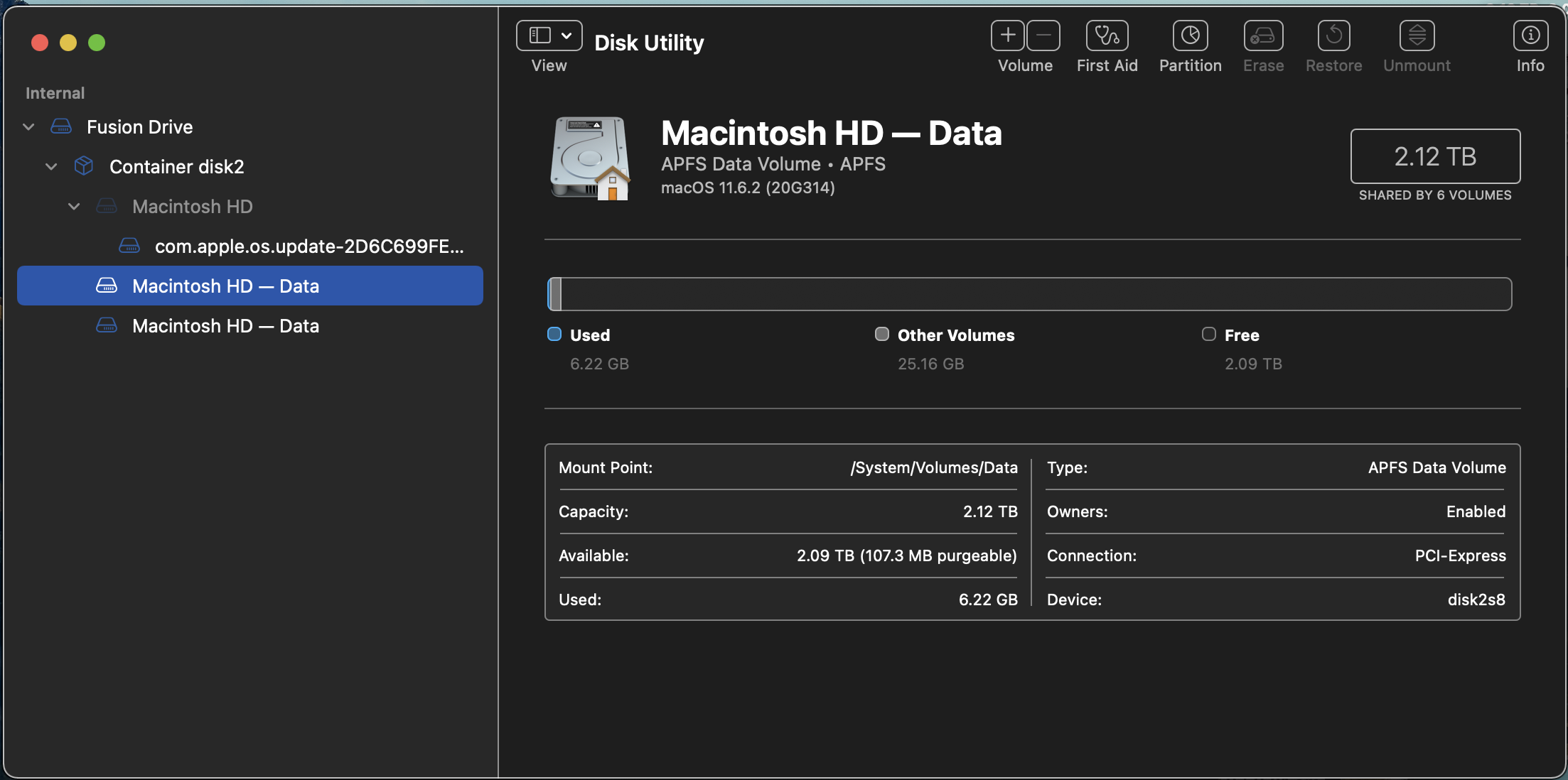This screenshot has width=1568, height=780.
Task: Open the View sidebar dropdown
Action: (549, 36)
